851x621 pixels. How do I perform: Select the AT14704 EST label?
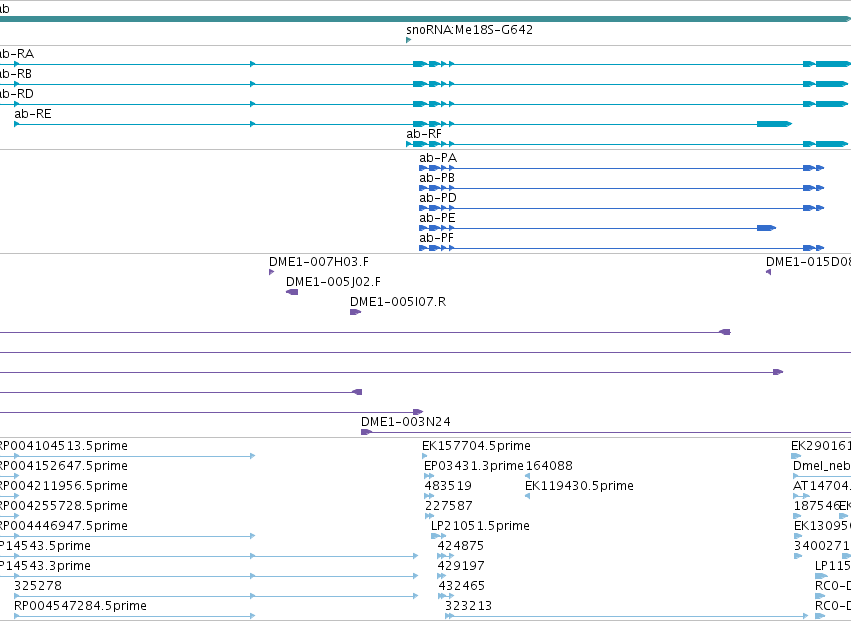pyautogui.click(x=822, y=486)
